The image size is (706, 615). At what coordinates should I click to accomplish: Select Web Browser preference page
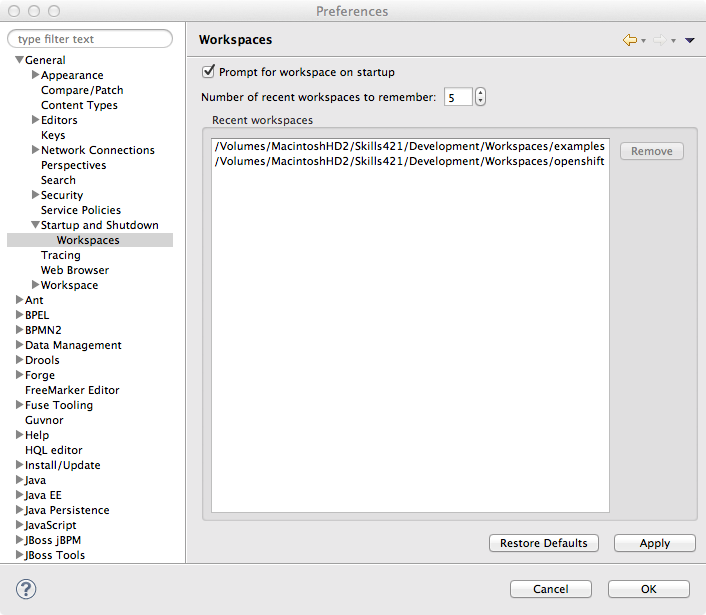point(75,270)
